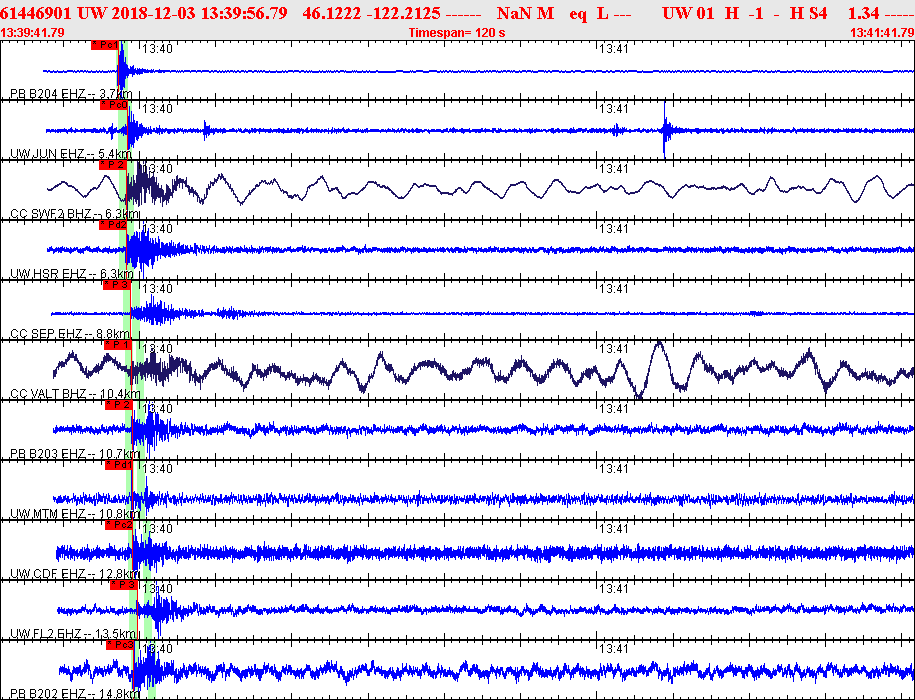
Task: Click the 13:41 time tick on VALT trace
Action: click(x=614, y=349)
